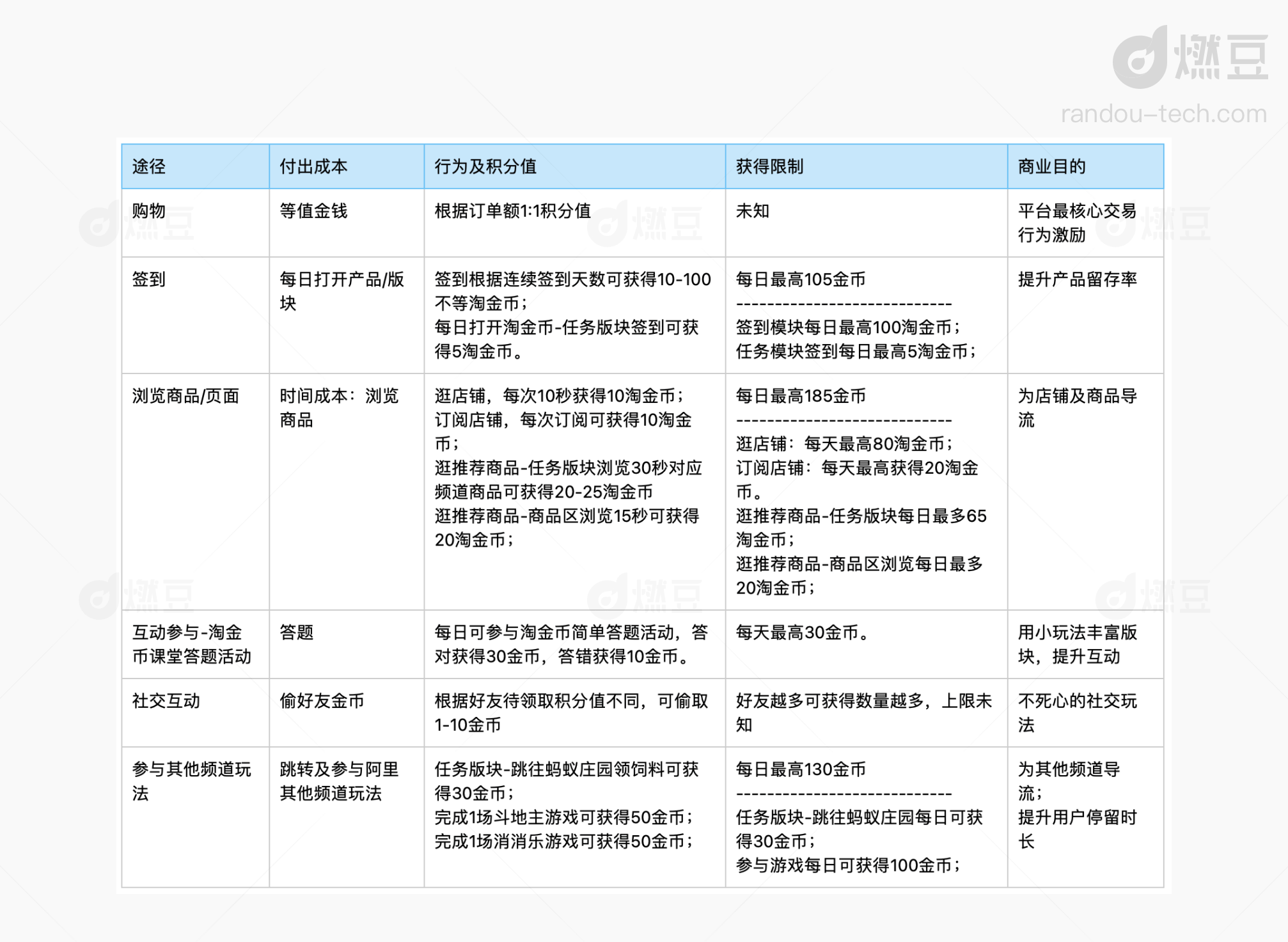Screen dimensions: 1288x942
Task: Select the 商业目的 header cell
Action: pyautogui.click(x=1051, y=167)
